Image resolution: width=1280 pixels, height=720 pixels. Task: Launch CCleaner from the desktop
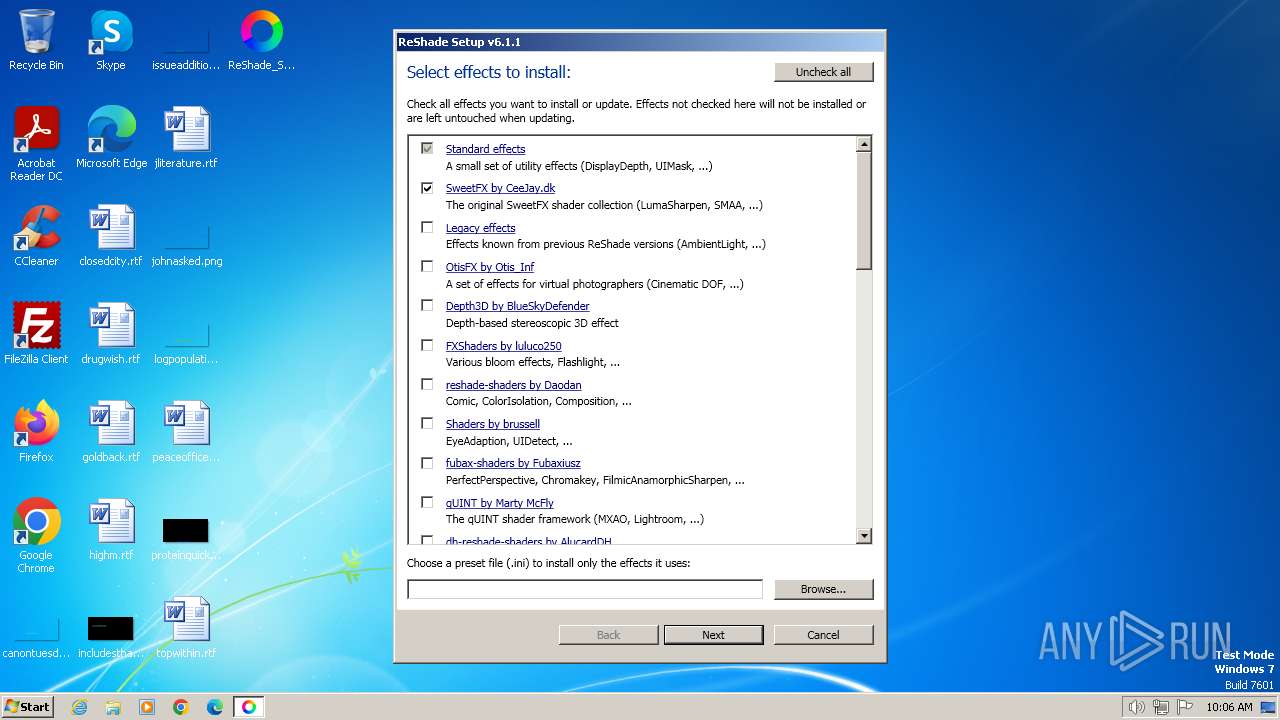coord(36,236)
